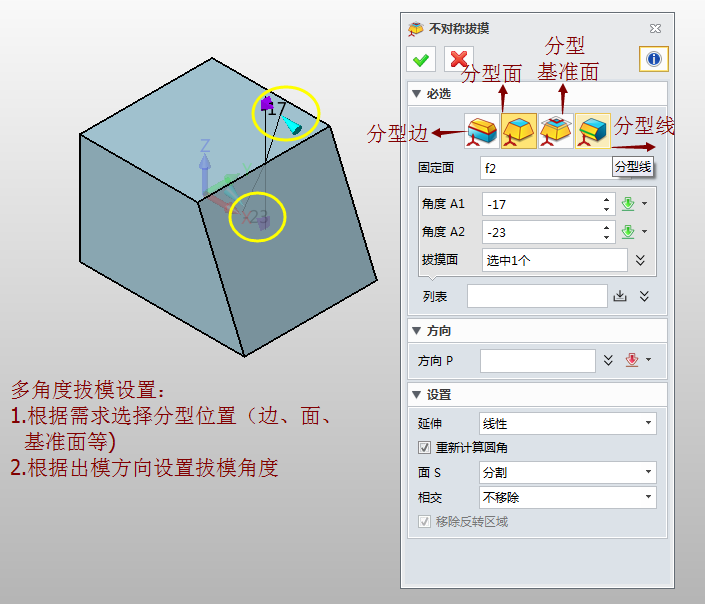Increase the 角度 A1 value with the up arrow
The image size is (705, 604).
click(606, 199)
